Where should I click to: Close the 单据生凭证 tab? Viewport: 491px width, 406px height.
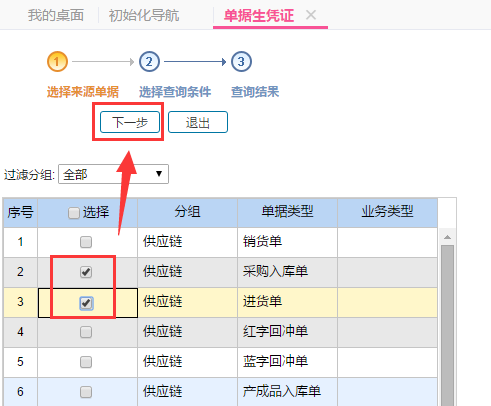(311, 15)
